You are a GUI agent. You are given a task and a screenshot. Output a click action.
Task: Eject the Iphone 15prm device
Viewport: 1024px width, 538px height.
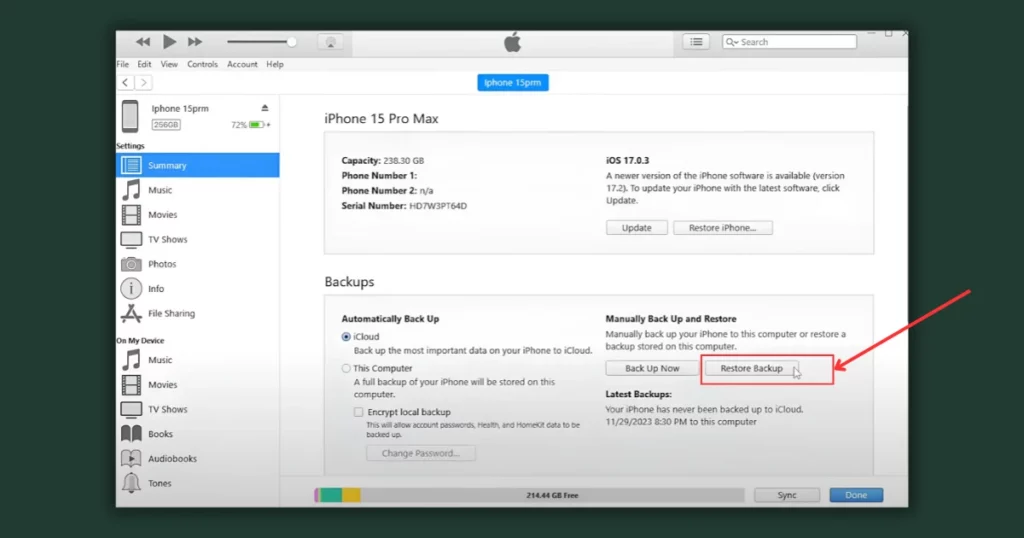coord(264,108)
